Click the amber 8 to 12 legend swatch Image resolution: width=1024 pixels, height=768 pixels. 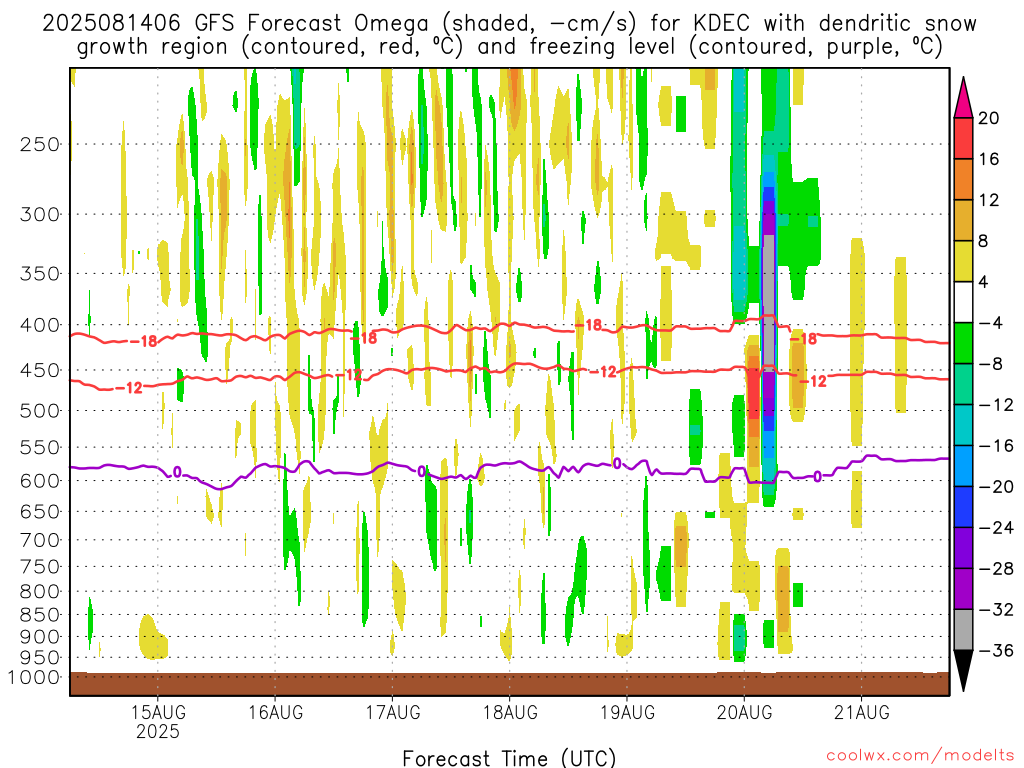pos(963,221)
